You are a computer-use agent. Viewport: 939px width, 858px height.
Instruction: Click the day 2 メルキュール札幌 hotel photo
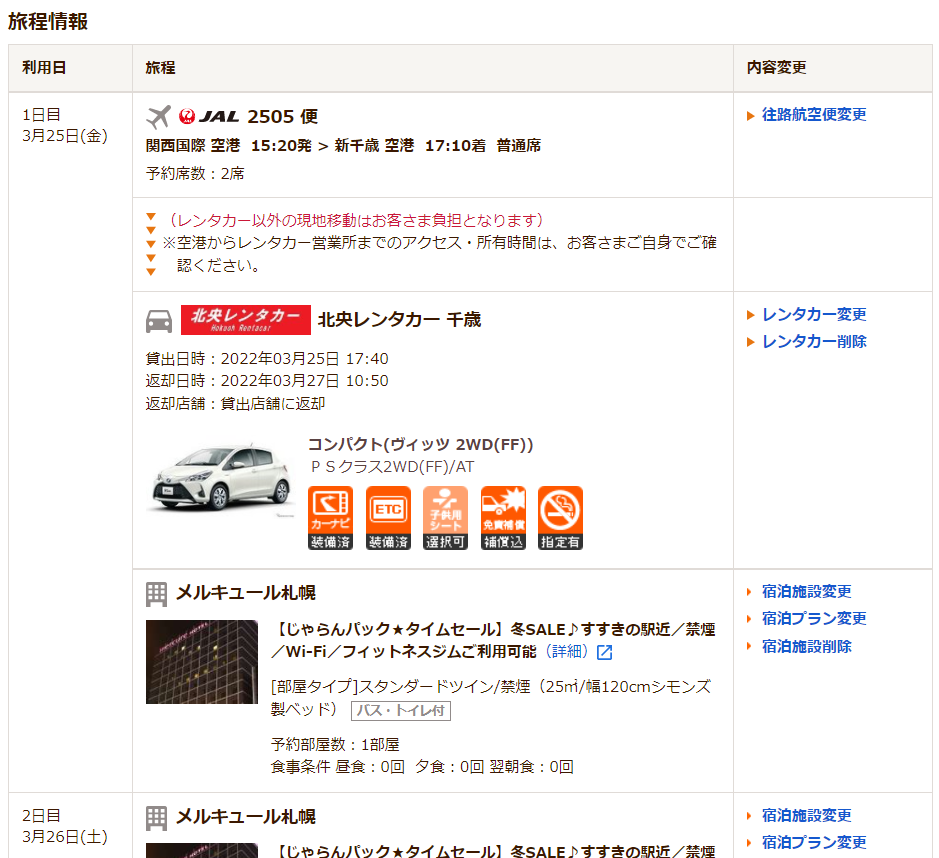click(202, 850)
